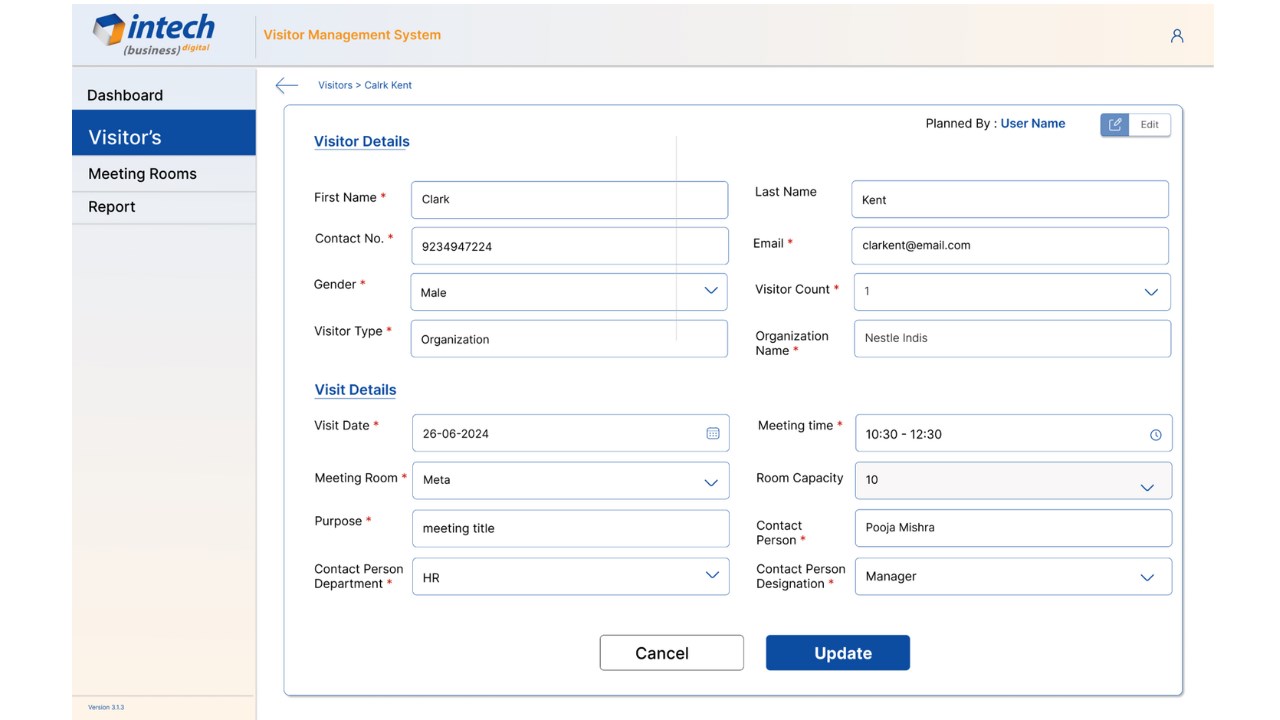Click the back arrow icon

[x=287, y=86]
